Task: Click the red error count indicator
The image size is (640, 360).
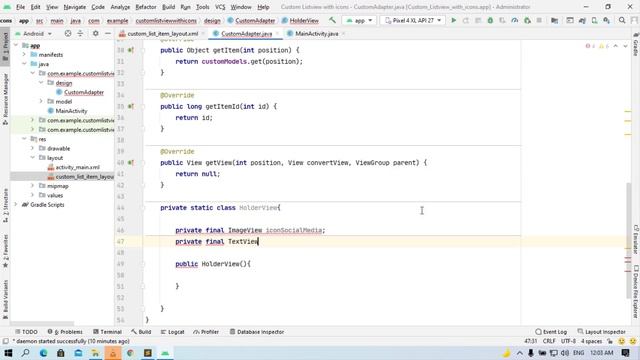Action: pos(590,46)
